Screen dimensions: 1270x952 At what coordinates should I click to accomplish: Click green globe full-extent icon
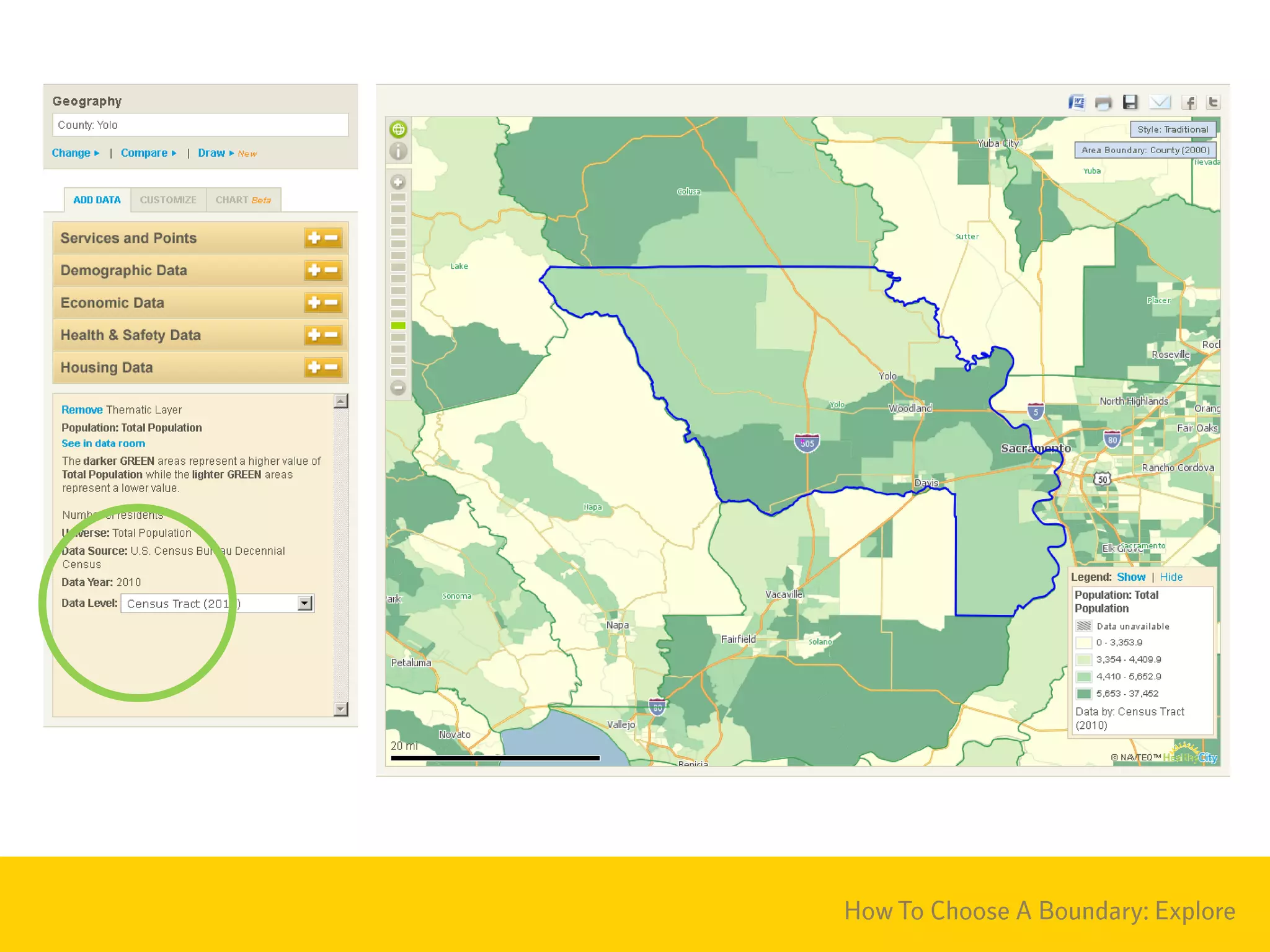[x=398, y=130]
